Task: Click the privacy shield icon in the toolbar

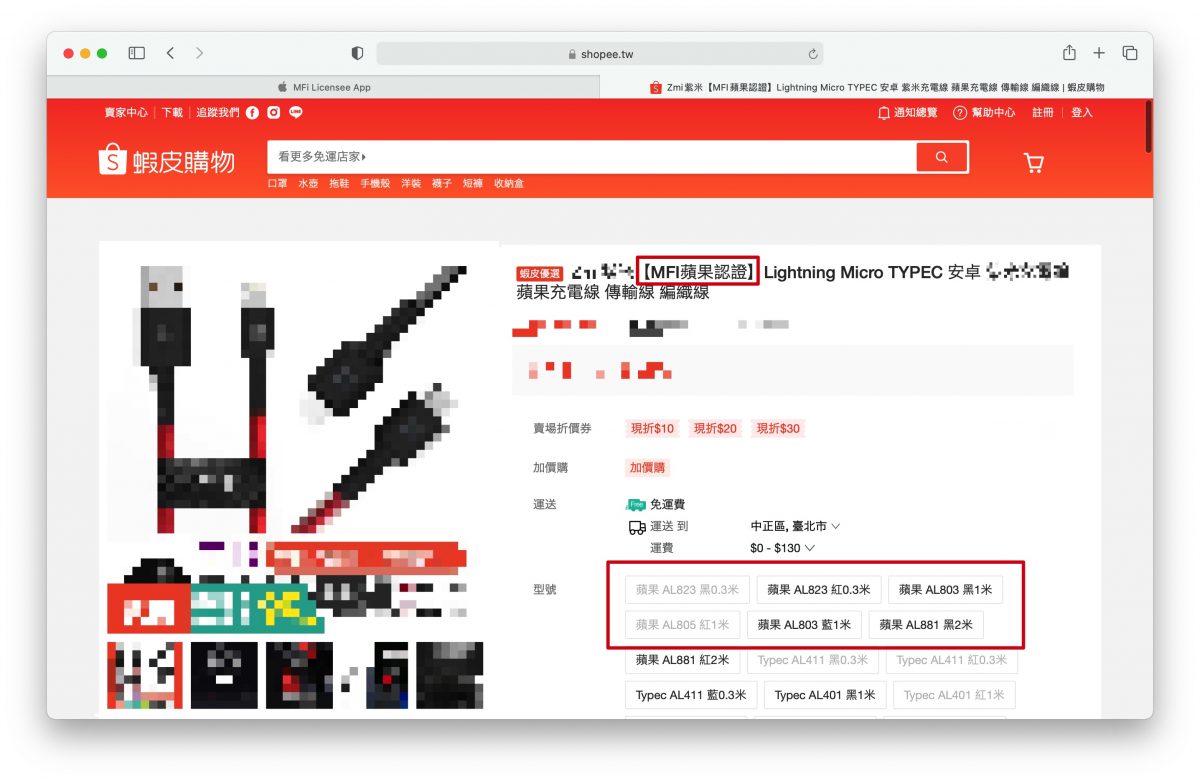Action: point(358,53)
